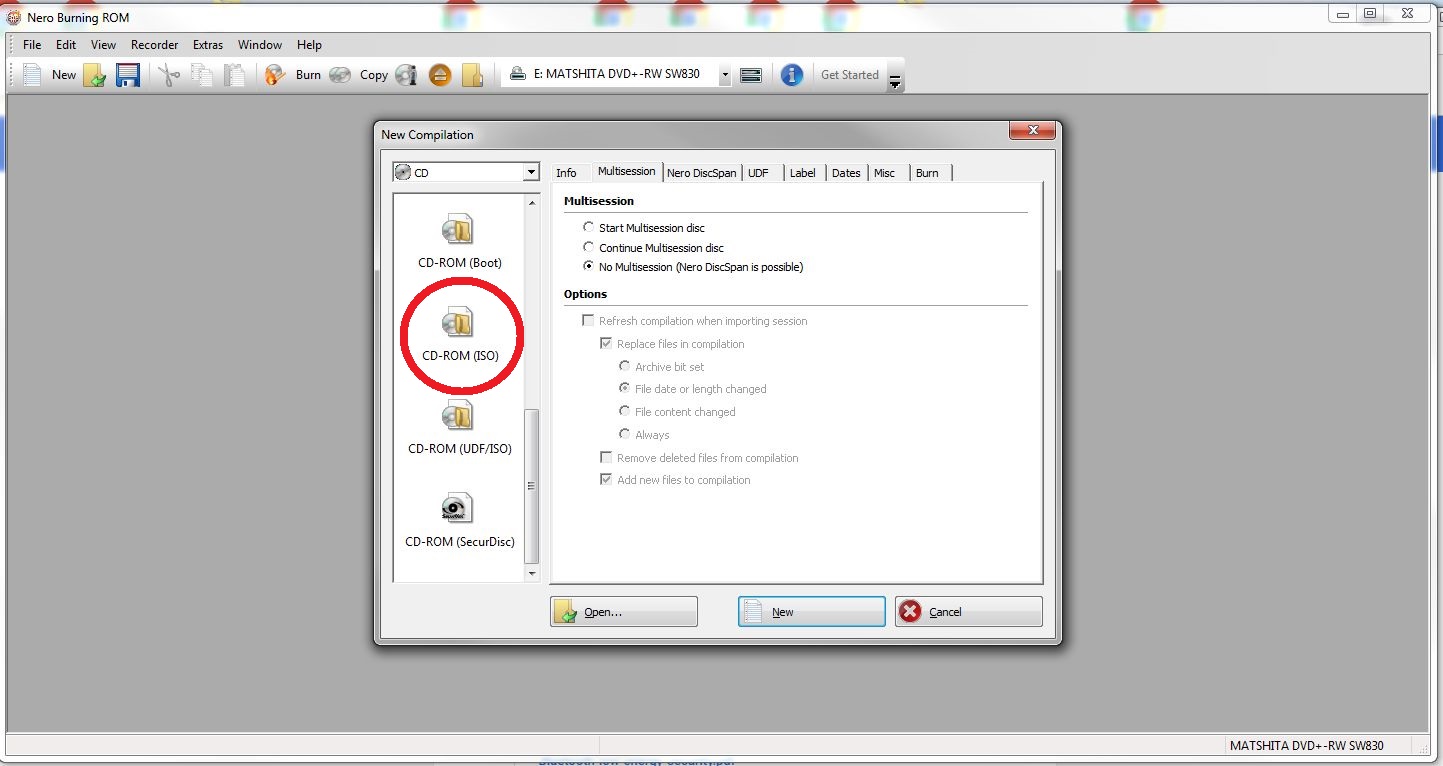Switch to the Info tab
This screenshot has height=766, width=1443.
pos(566,173)
